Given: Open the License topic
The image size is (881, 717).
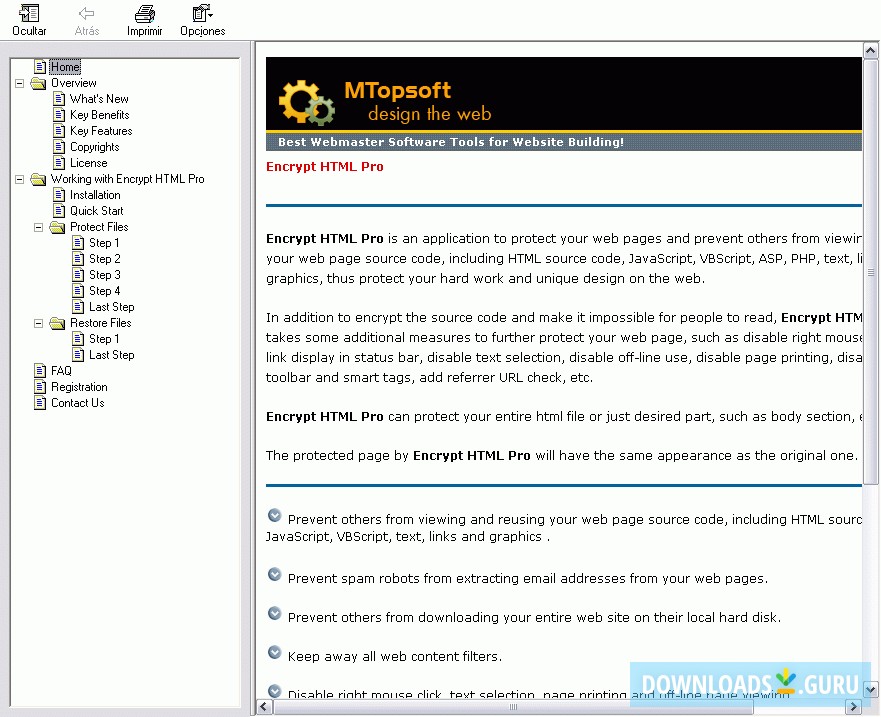Looking at the screenshot, I should 88,163.
